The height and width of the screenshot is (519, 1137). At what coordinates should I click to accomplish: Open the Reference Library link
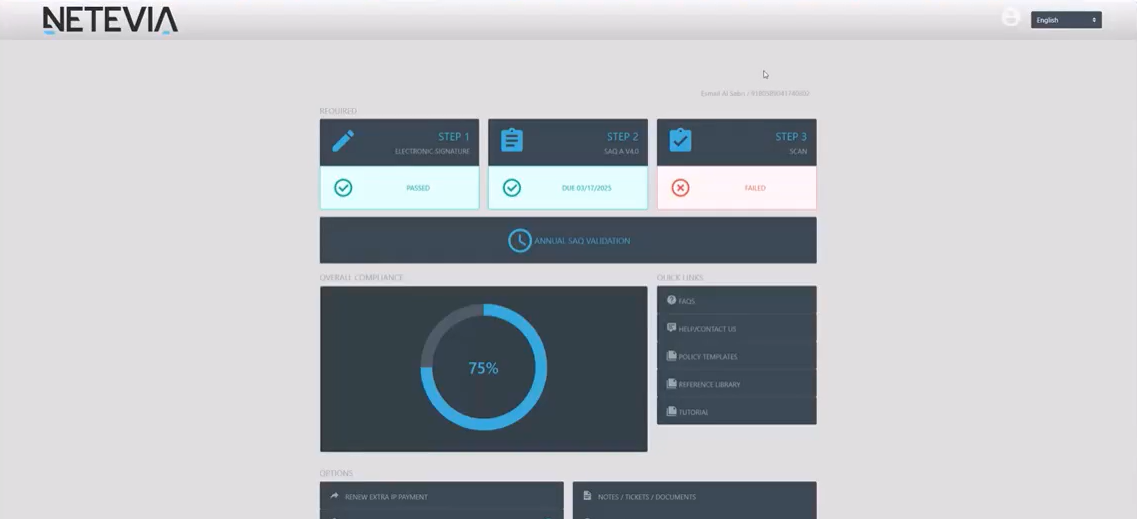pyautogui.click(x=737, y=383)
